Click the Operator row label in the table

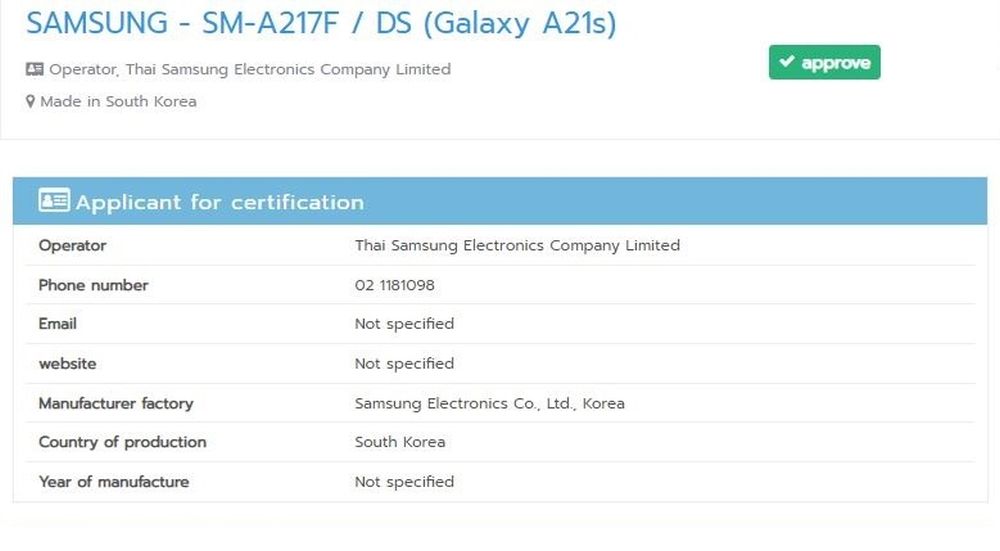[x=72, y=245]
